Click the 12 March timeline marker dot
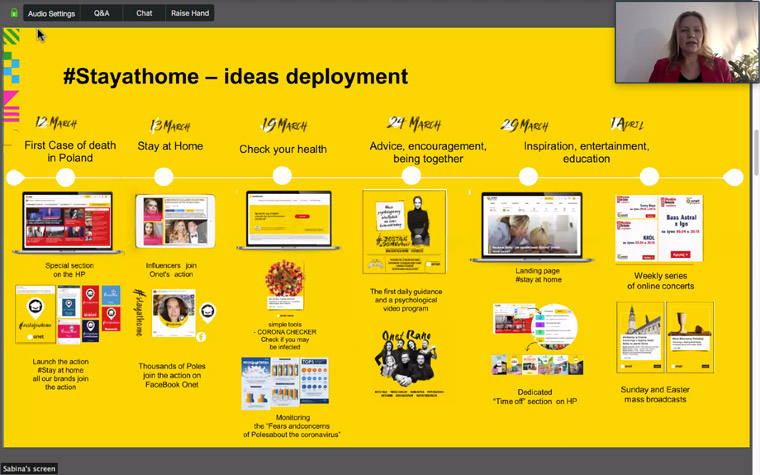The width and height of the screenshot is (760, 475). [65, 177]
